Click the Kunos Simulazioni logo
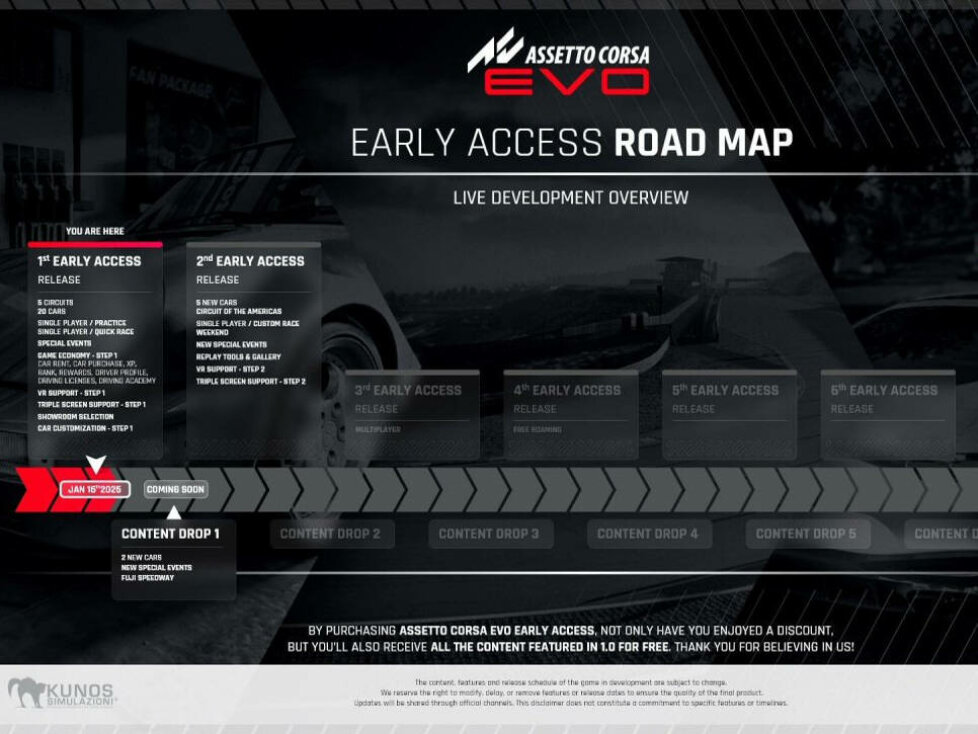Image resolution: width=978 pixels, height=734 pixels. point(62,693)
